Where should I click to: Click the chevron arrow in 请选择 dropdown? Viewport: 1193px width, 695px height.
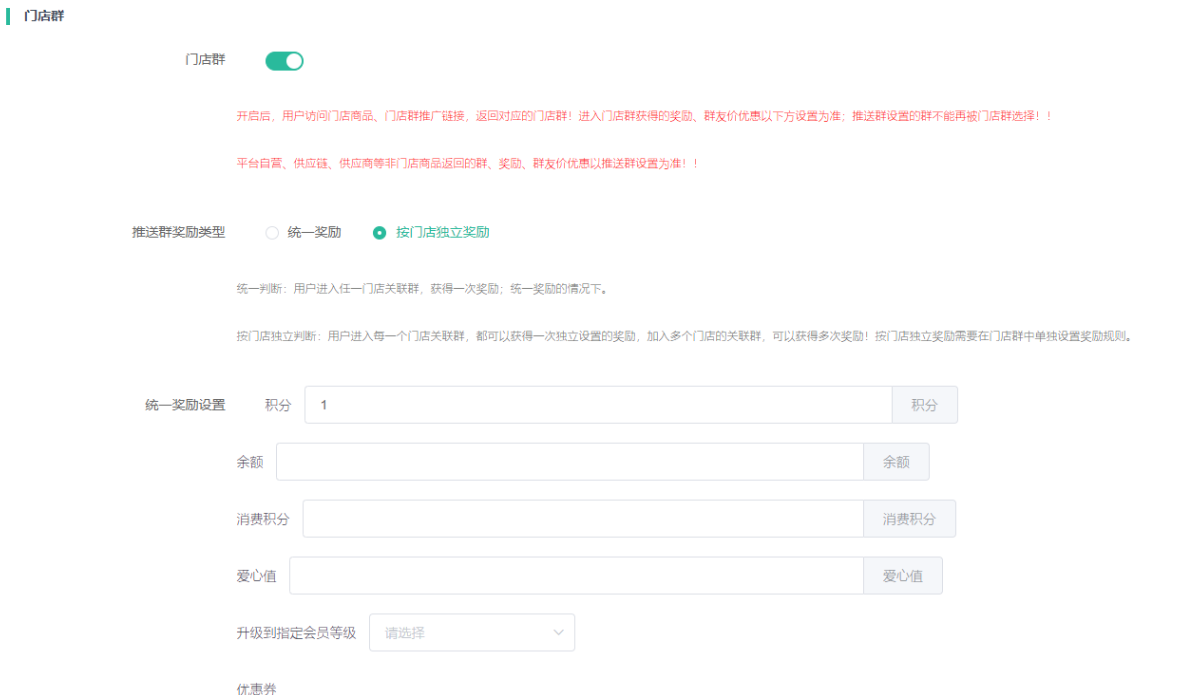click(558, 633)
